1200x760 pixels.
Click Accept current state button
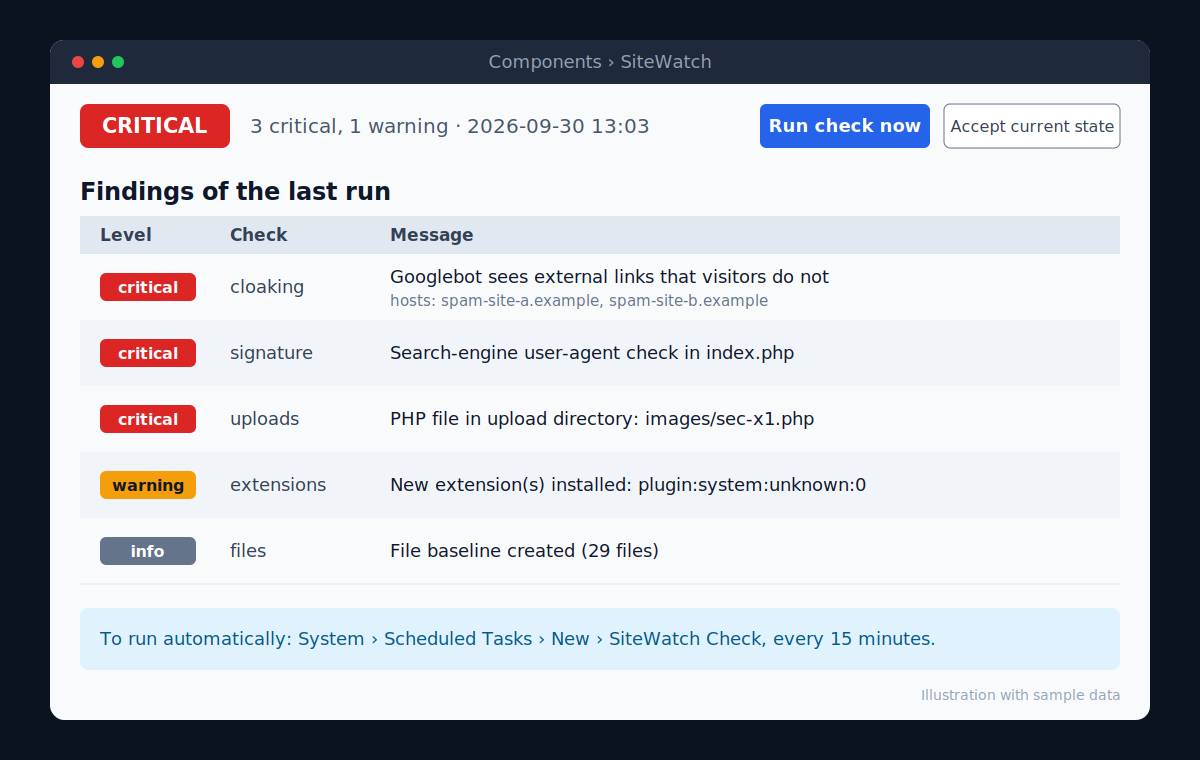pos(1032,126)
